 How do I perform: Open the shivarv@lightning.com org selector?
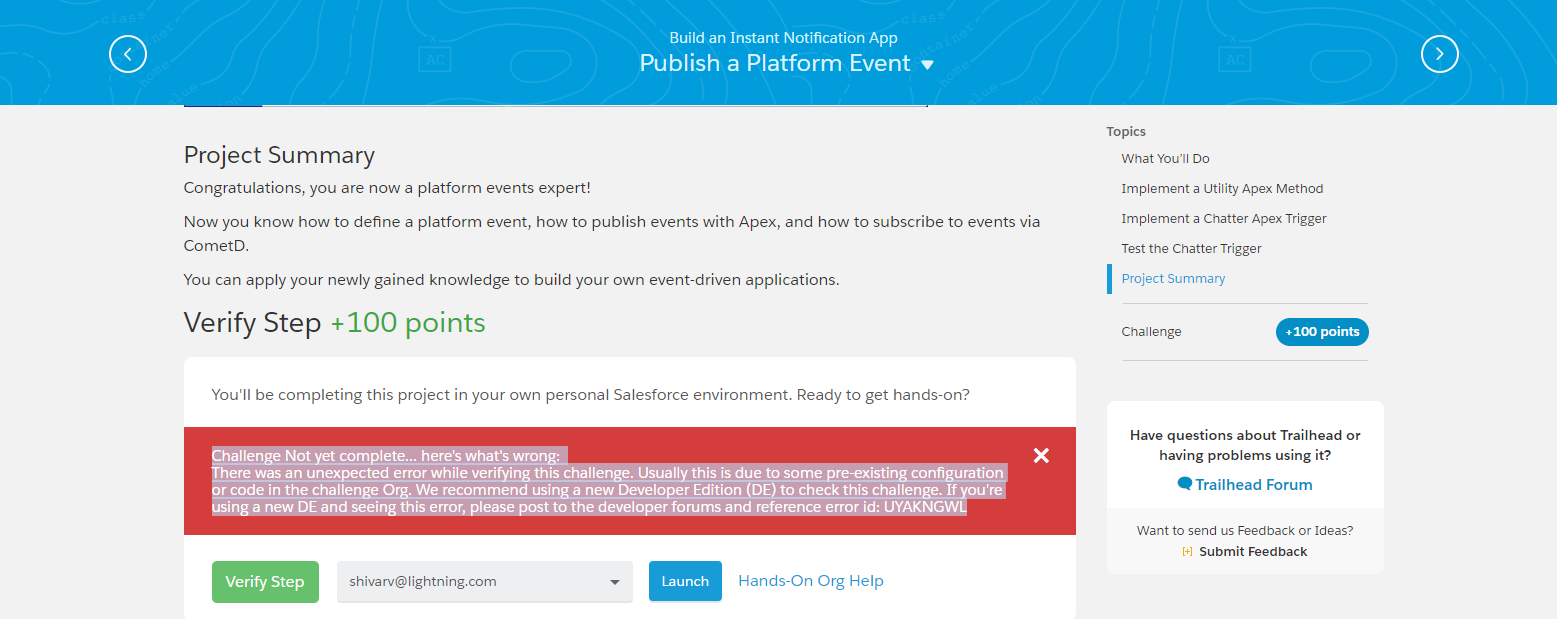[485, 581]
